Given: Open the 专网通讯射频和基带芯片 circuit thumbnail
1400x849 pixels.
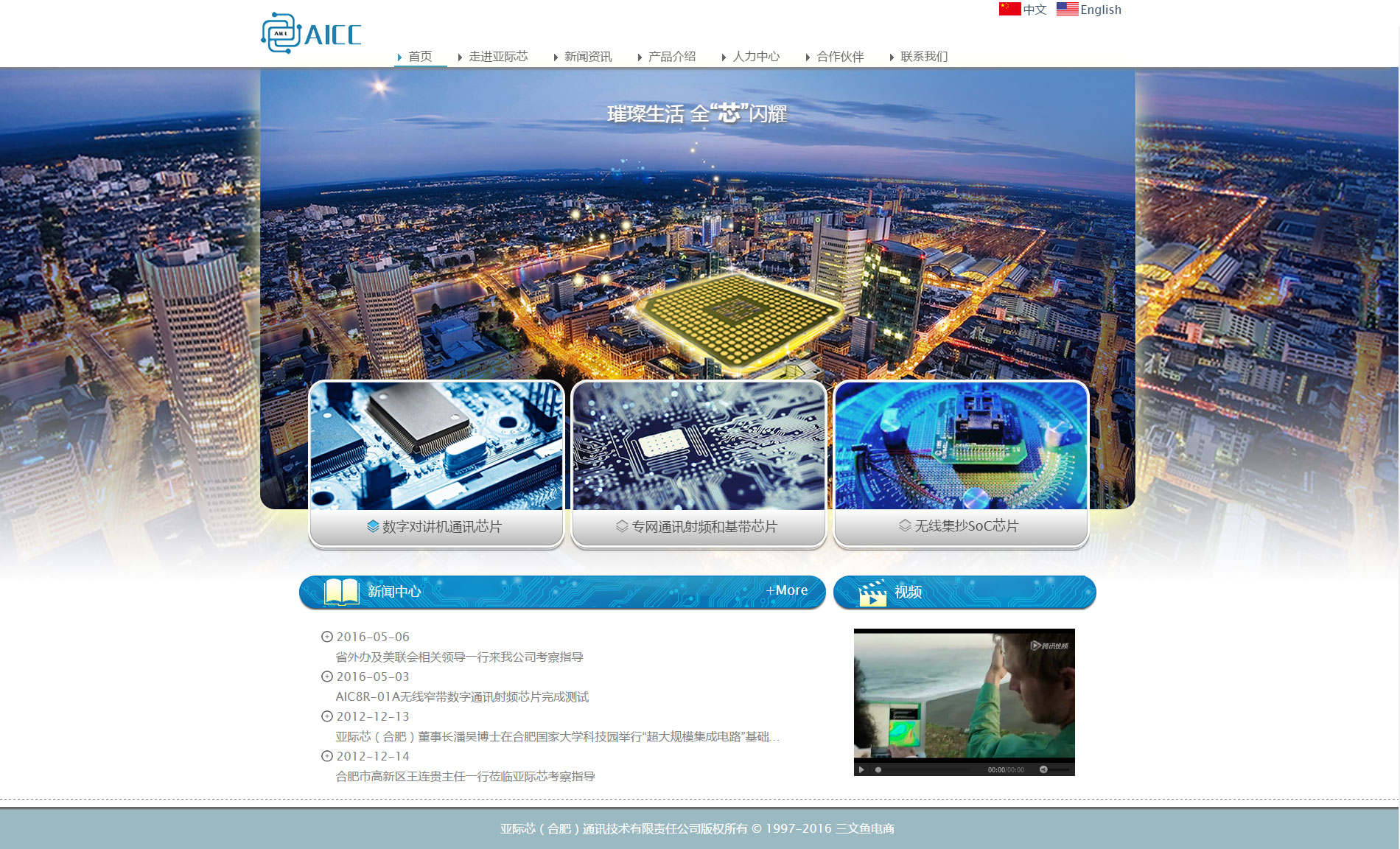Looking at the screenshot, I should click(x=699, y=445).
